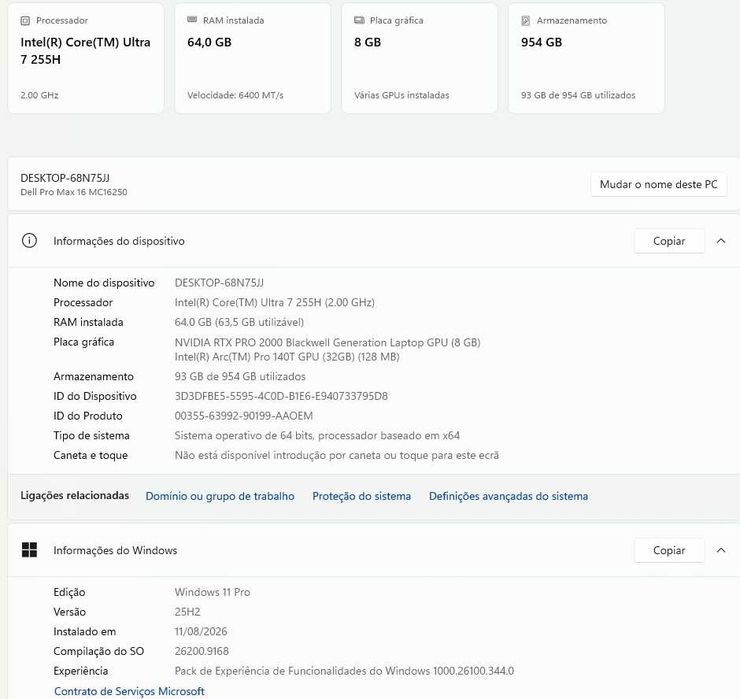The image size is (740, 699).
Task: Click the device name value in device info
Action: tap(219, 283)
